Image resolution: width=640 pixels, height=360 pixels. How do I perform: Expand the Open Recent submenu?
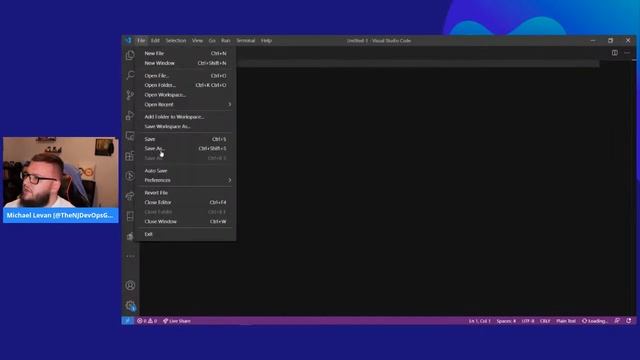click(x=185, y=104)
